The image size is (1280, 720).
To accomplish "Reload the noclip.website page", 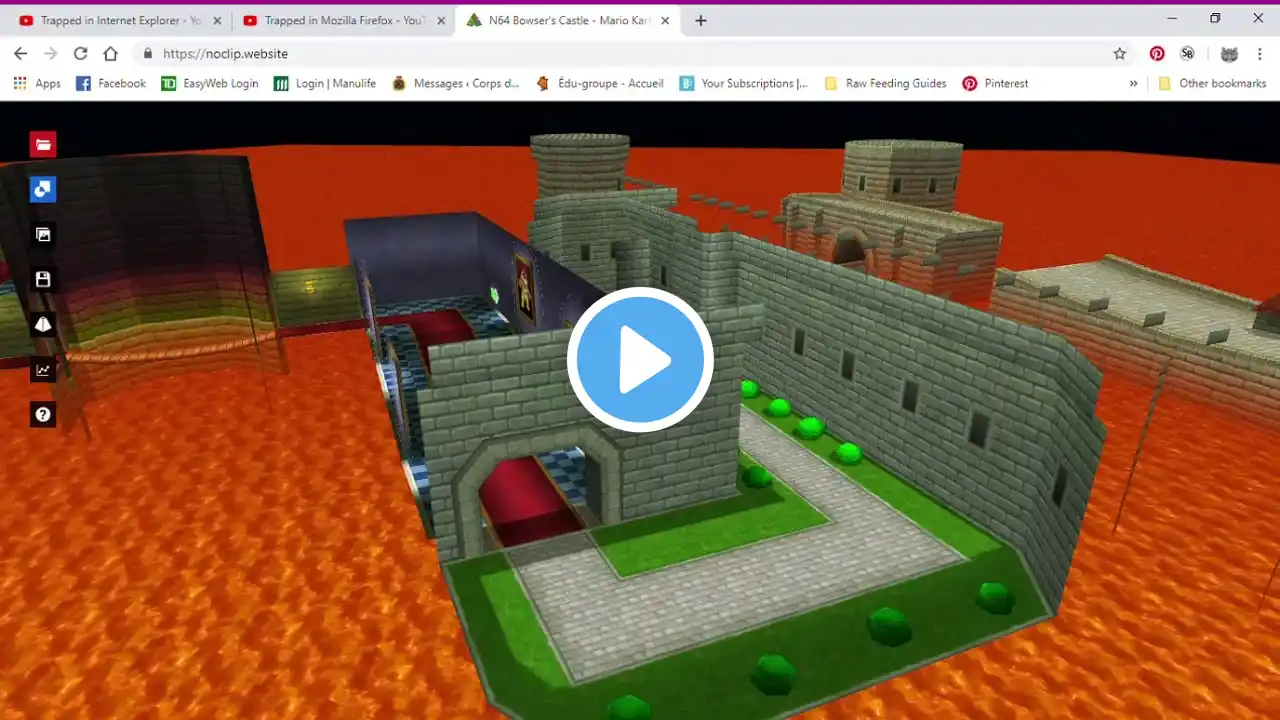I will coord(81,54).
